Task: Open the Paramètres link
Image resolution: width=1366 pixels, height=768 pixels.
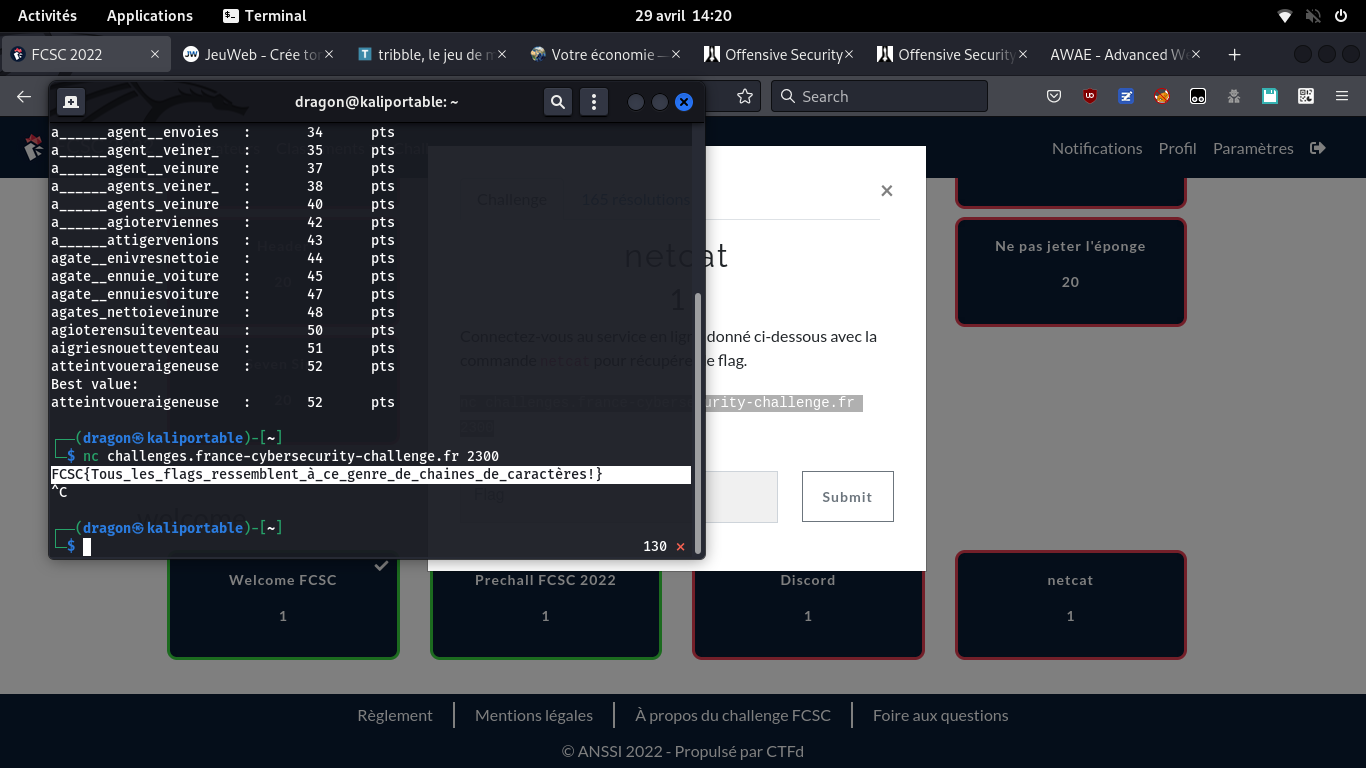Action: click(x=1253, y=148)
